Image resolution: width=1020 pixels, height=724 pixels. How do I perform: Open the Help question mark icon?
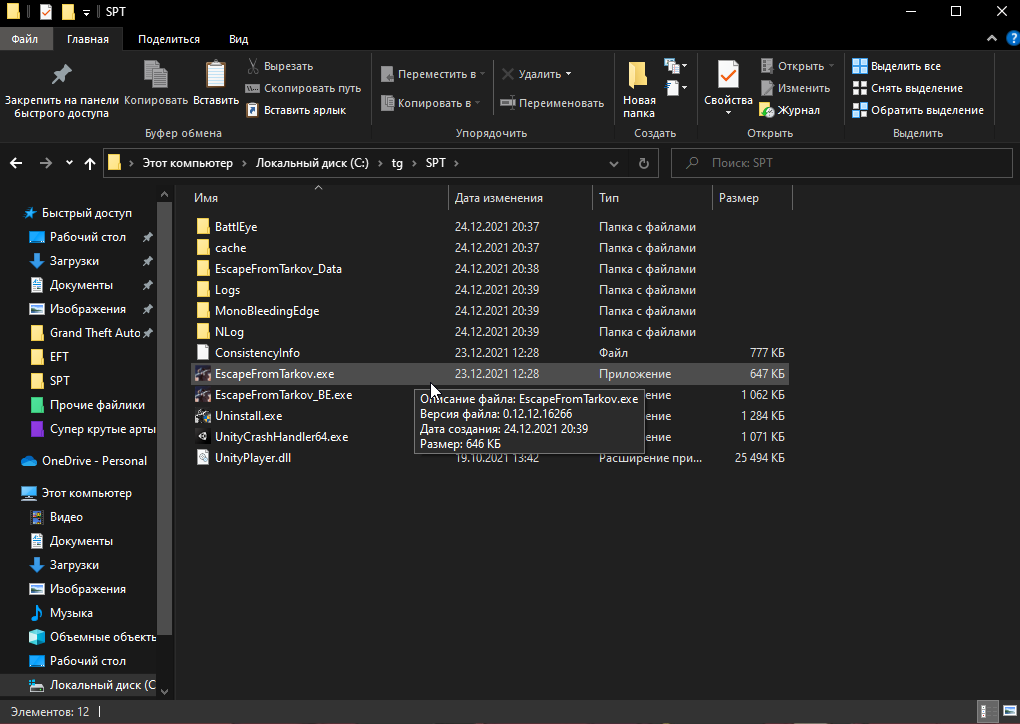coord(1012,39)
